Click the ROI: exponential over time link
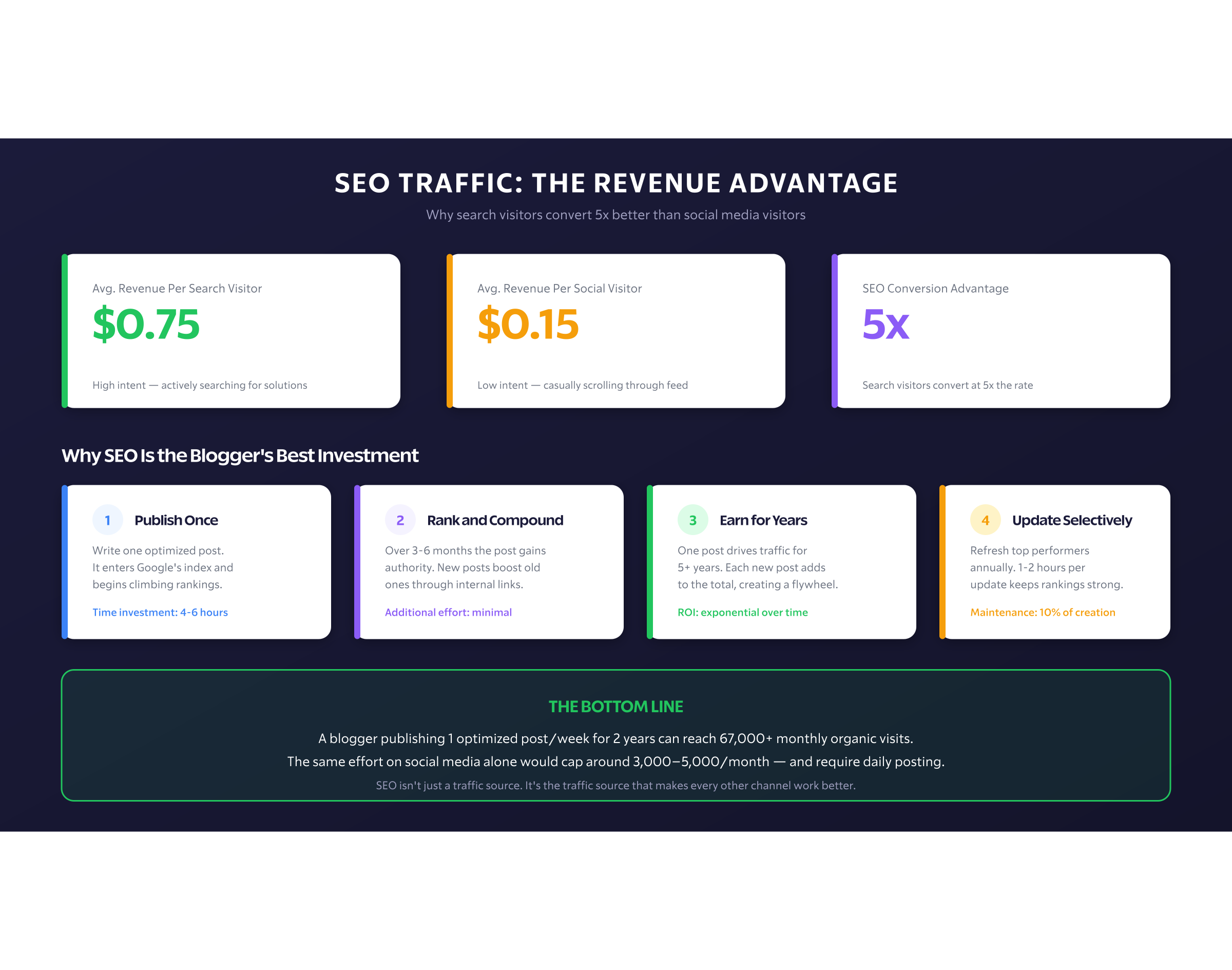Image resolution: width=1232 pixels, height=970 pixels. coord(743,612)
